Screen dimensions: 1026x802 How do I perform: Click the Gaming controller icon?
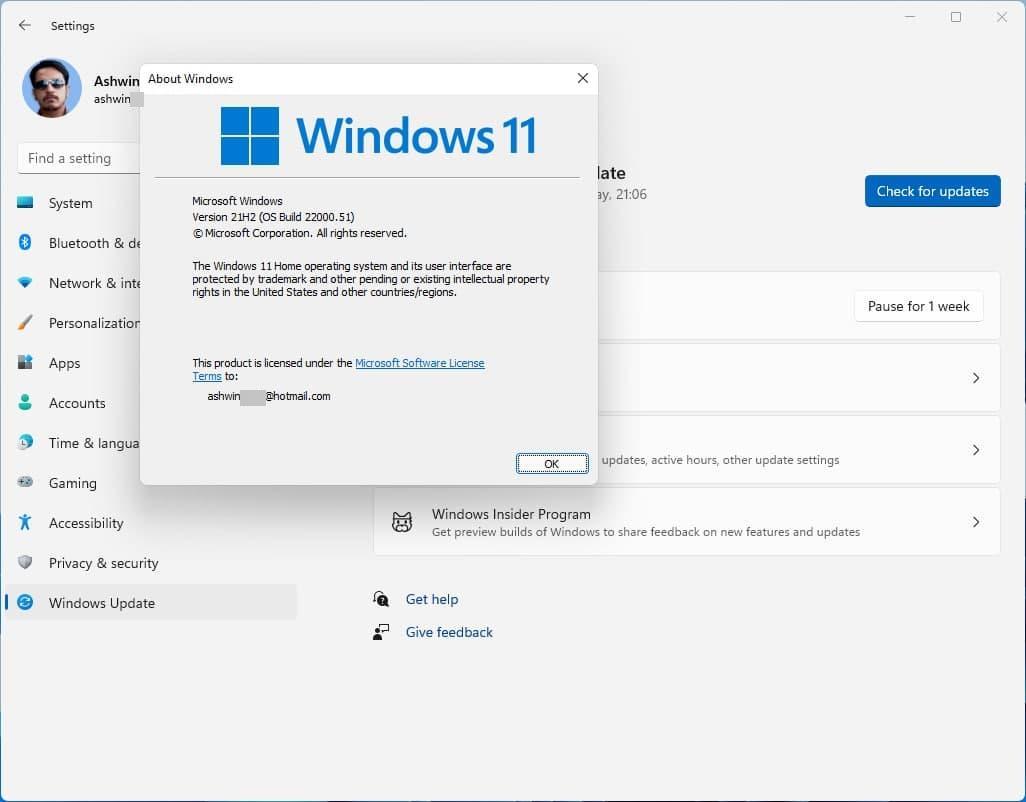tap(25, 483)
